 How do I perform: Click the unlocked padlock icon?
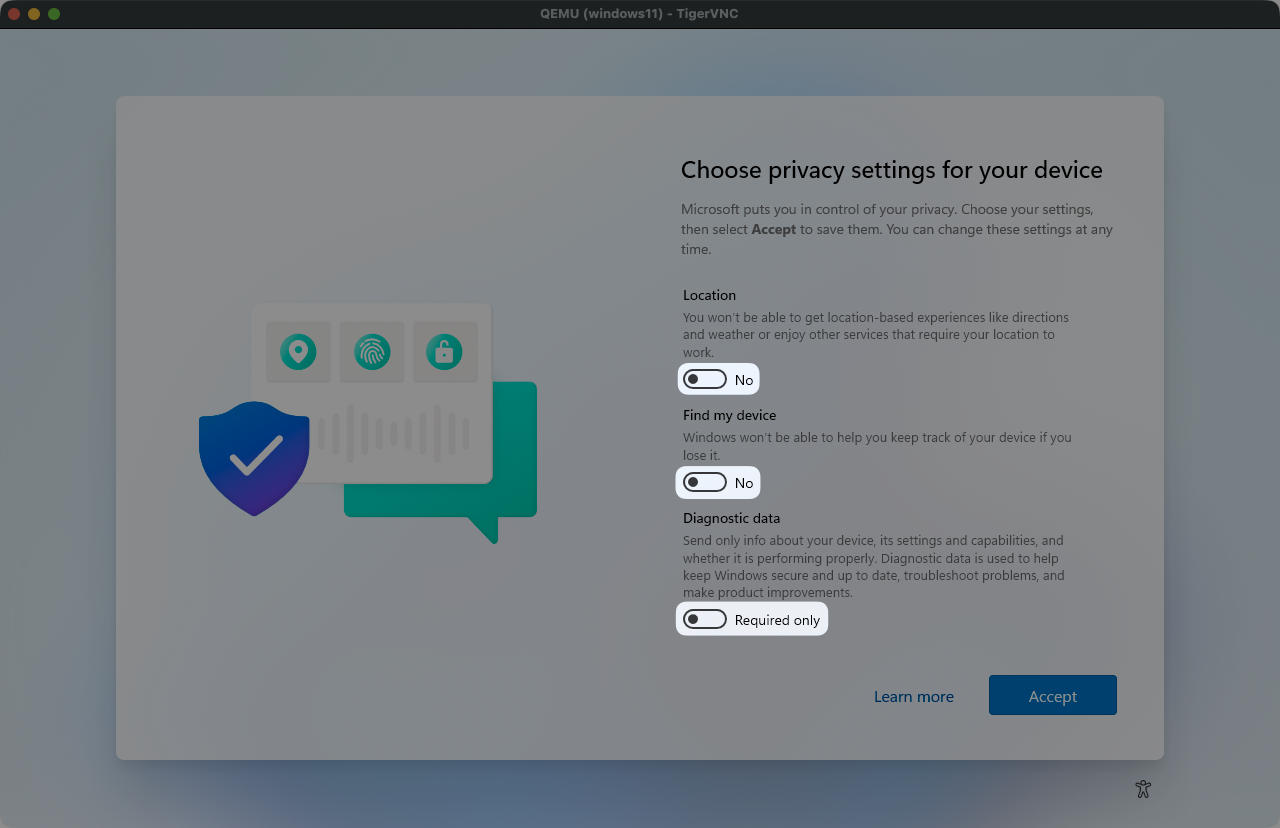[445, 352]
